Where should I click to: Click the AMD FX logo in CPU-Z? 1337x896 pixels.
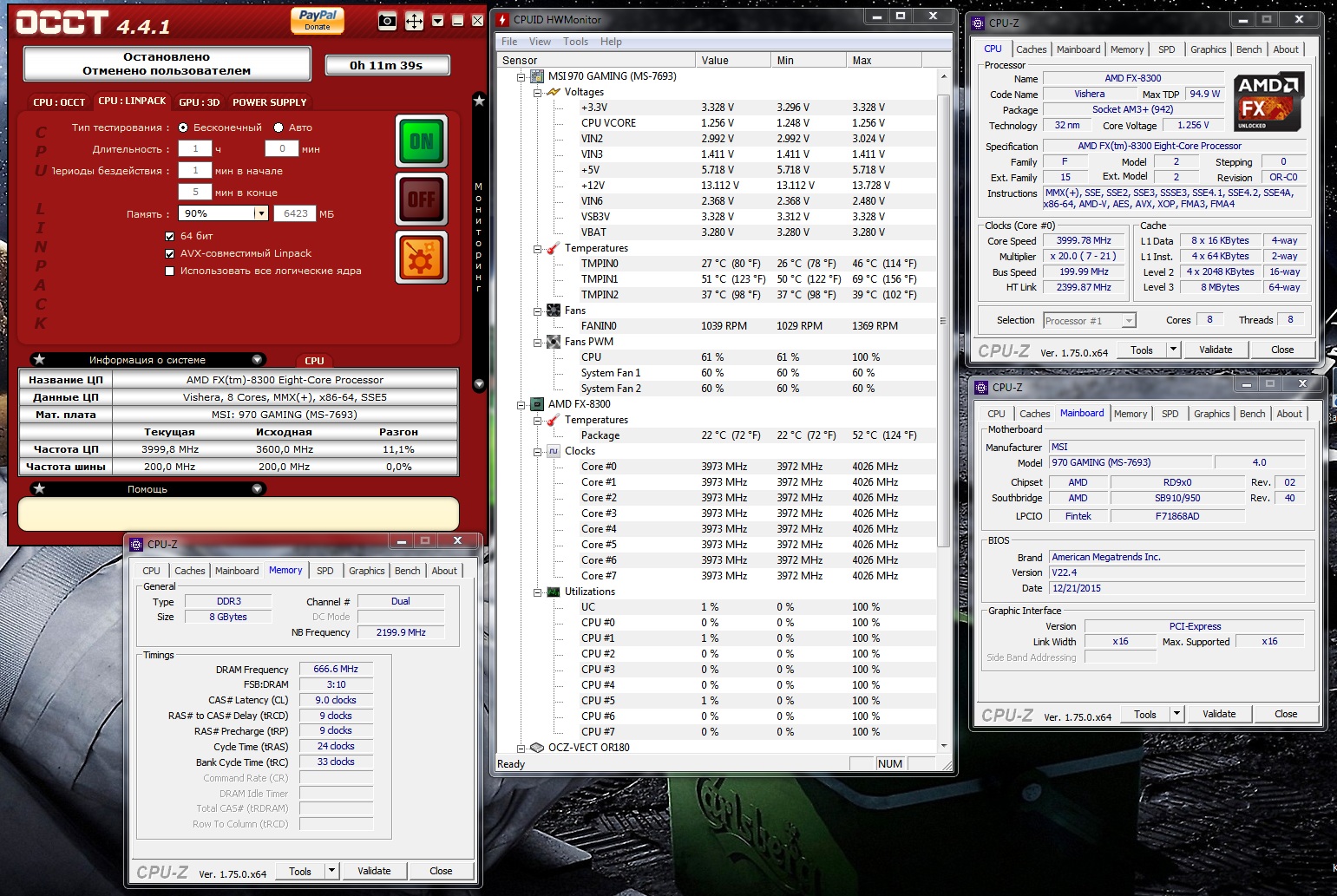click(1268, 101)
